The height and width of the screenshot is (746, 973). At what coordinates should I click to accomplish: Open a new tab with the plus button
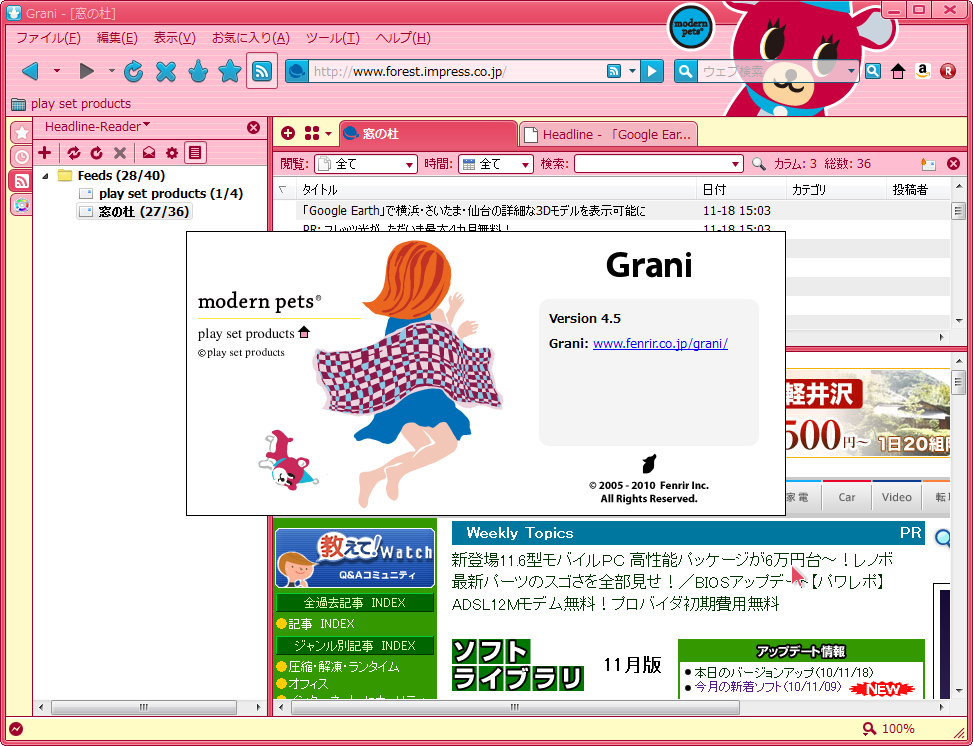pyautogui.click(x=288, y=133)
